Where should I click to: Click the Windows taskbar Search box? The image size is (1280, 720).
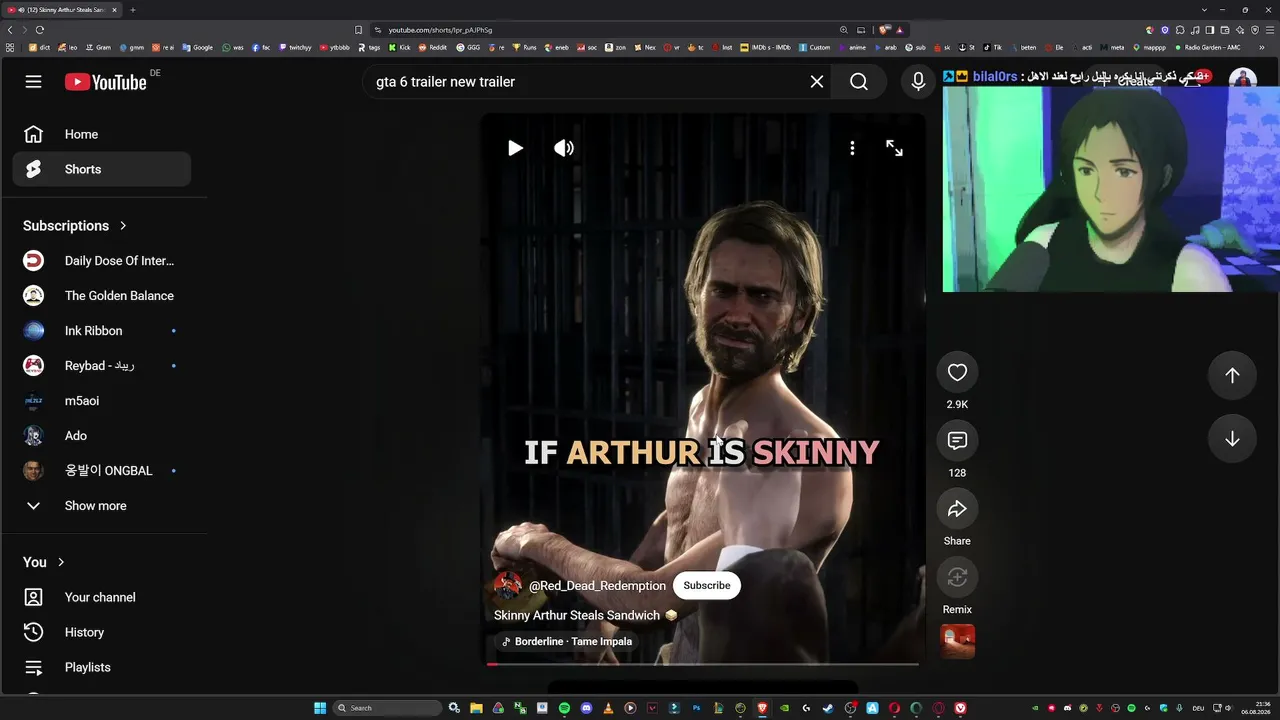tap(388, 708)
